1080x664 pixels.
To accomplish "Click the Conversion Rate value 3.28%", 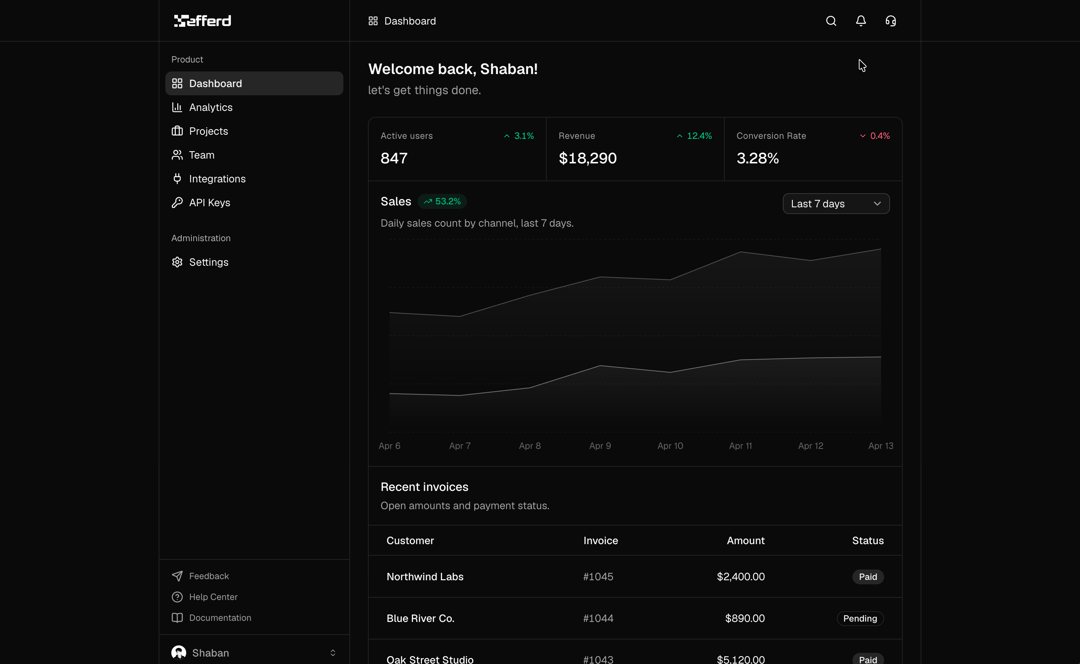I will pos(758,158).
